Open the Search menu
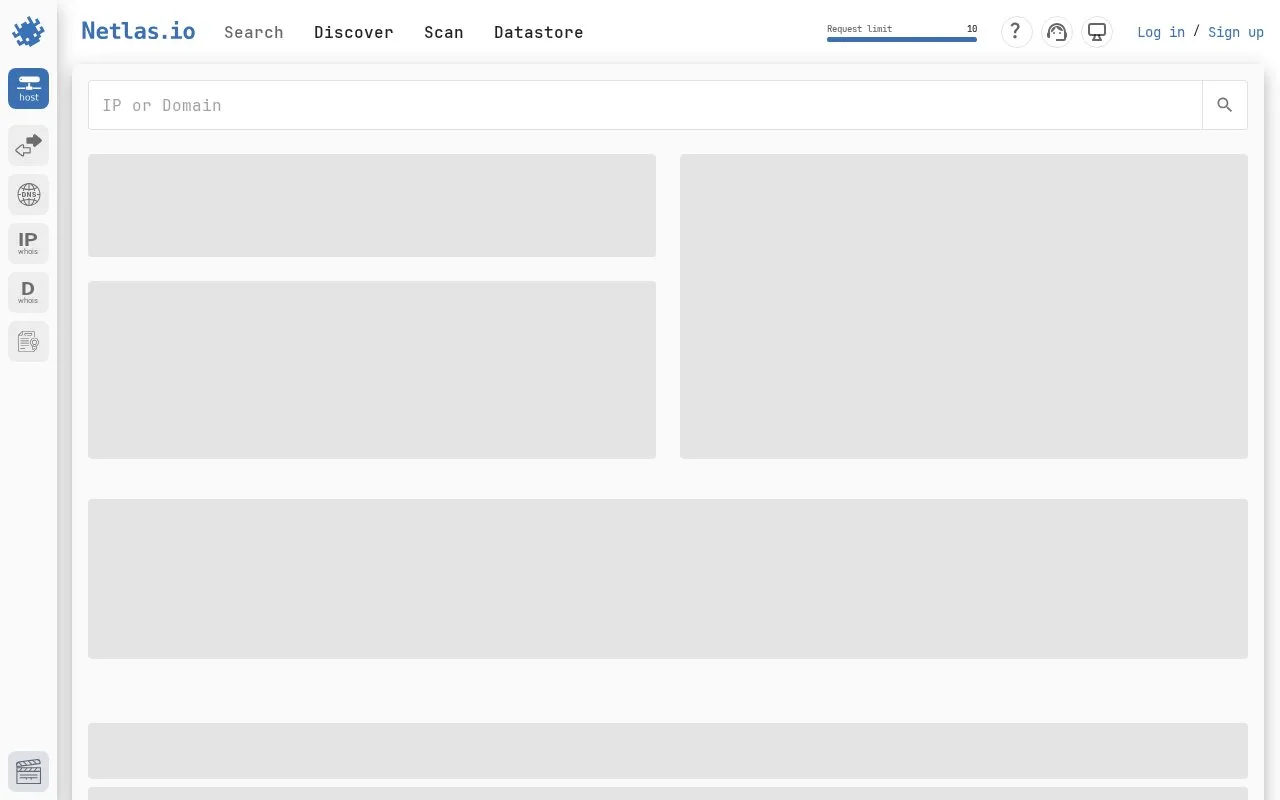 click(254, 32)
